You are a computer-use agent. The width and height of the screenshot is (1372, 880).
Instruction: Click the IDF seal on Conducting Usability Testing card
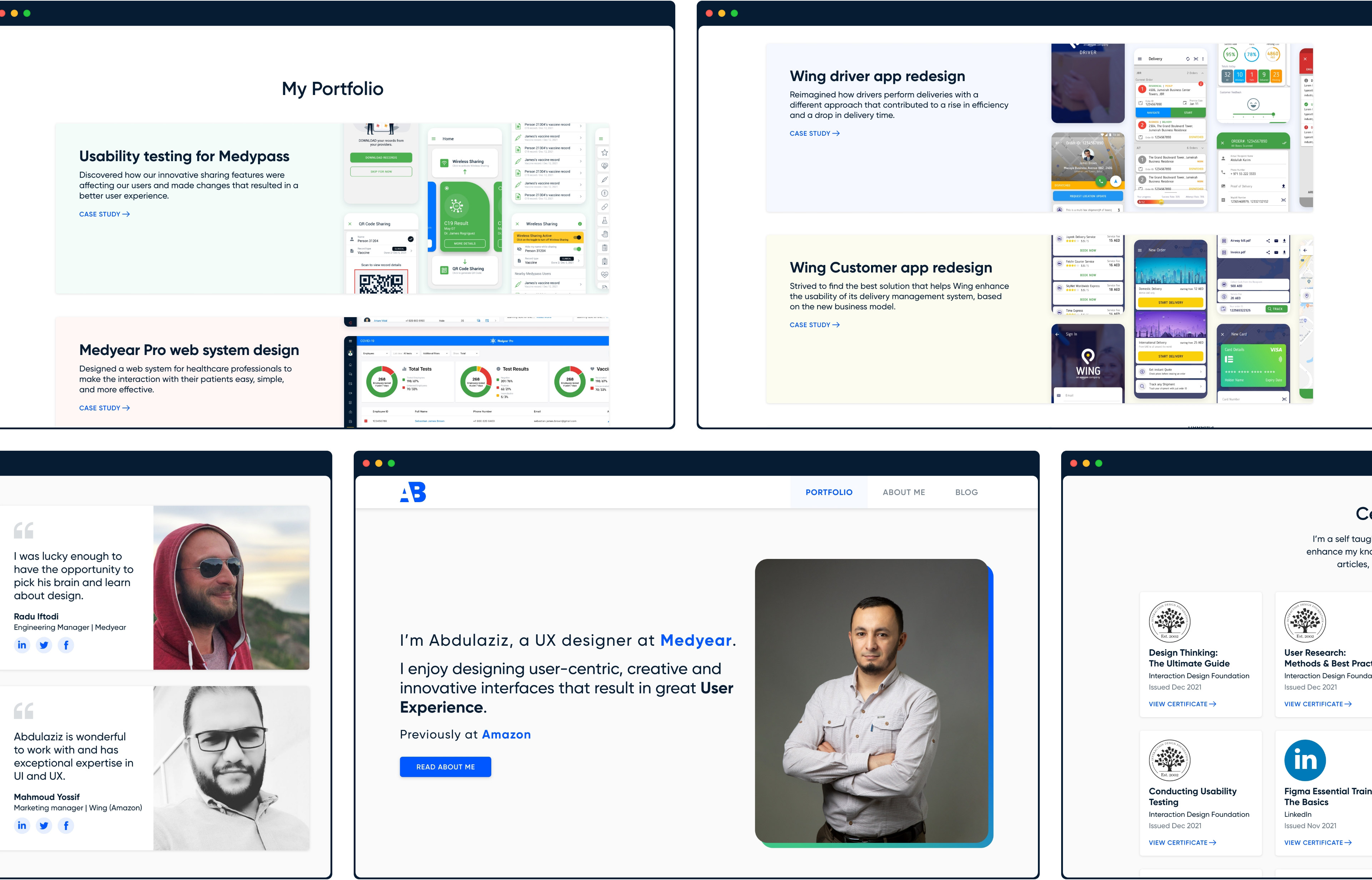[1170, 760]
